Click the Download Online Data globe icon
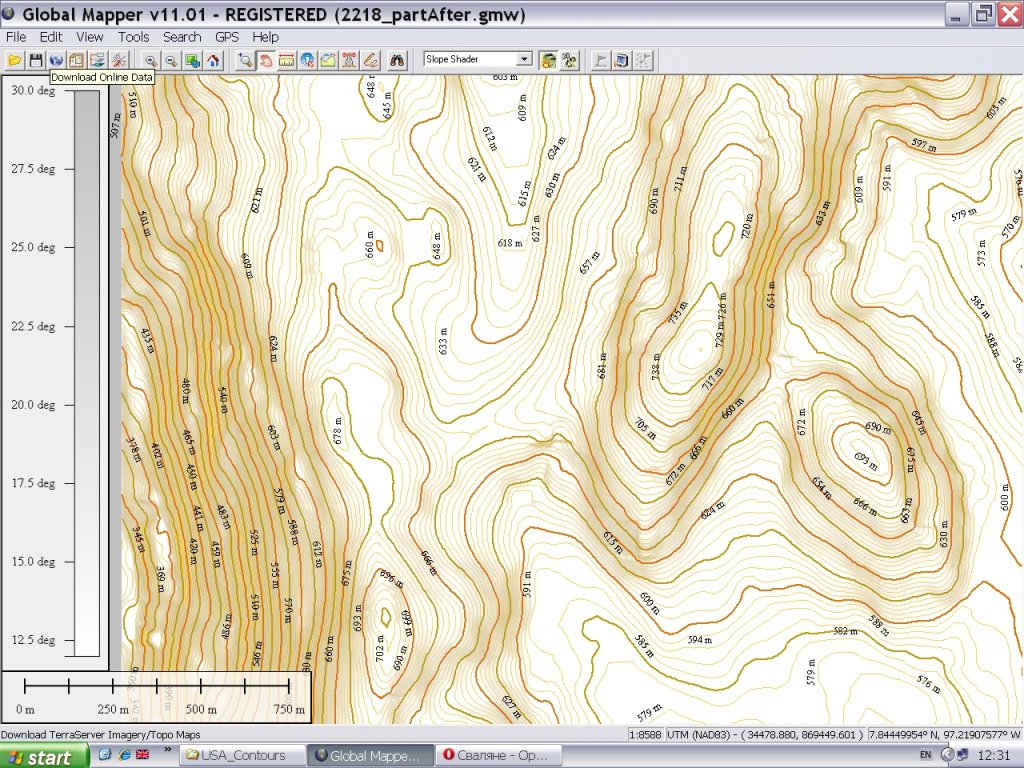Viewport: 1024px width, 768px height. tap(56, 60)
